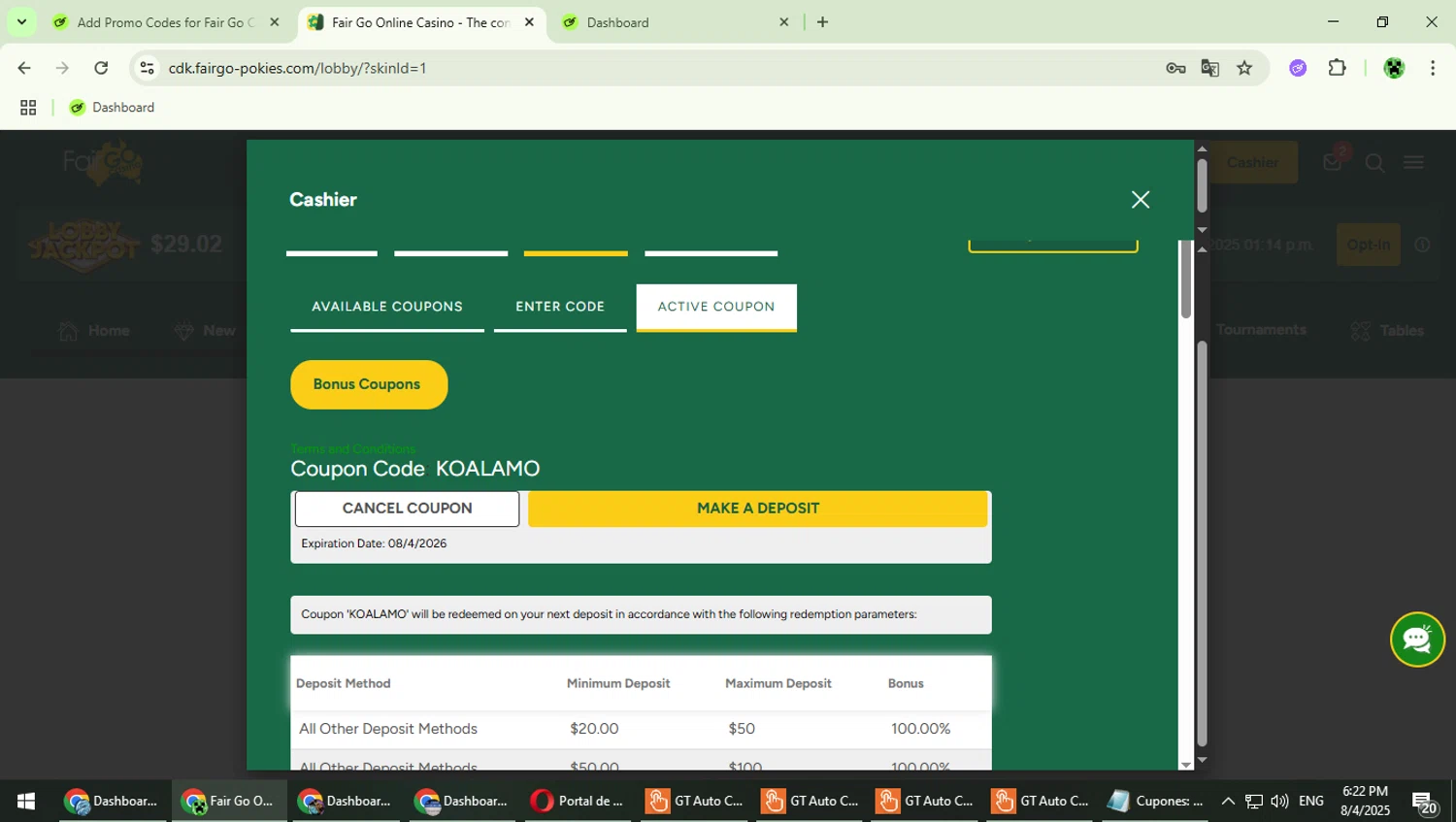Switch to the Enter Code tab
Image resolution: width=1456 pixels, height=822 pixels.
(x=560, y=307)
